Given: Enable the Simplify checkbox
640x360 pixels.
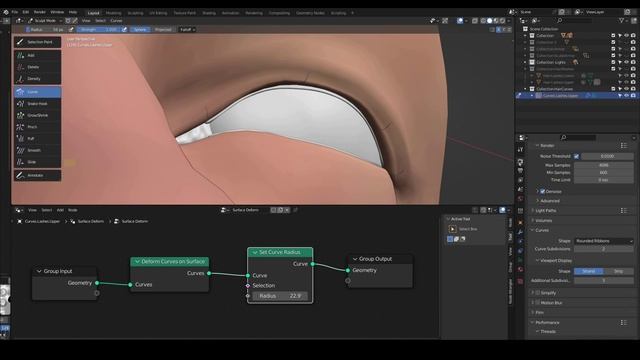Looking at the screenshot, I should pyautogui.click(x=538, y=293).
